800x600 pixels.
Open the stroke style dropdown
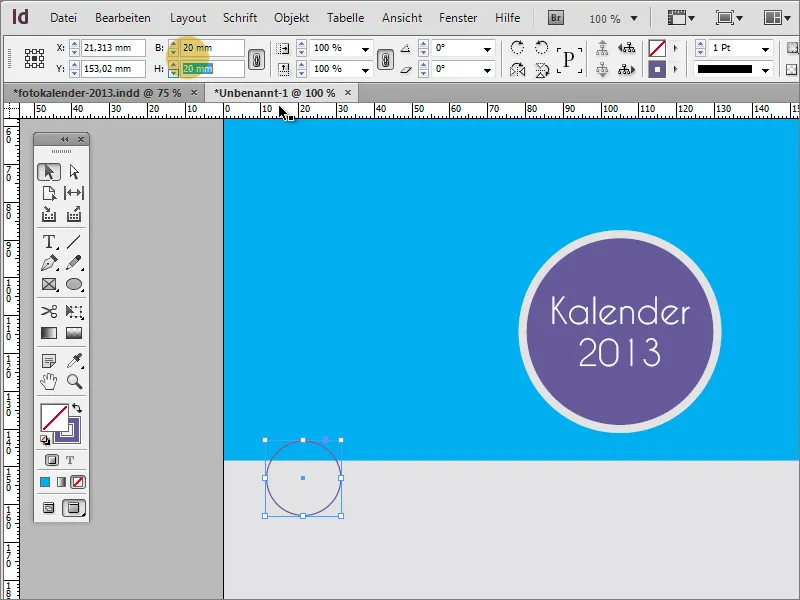coord(765,69)
